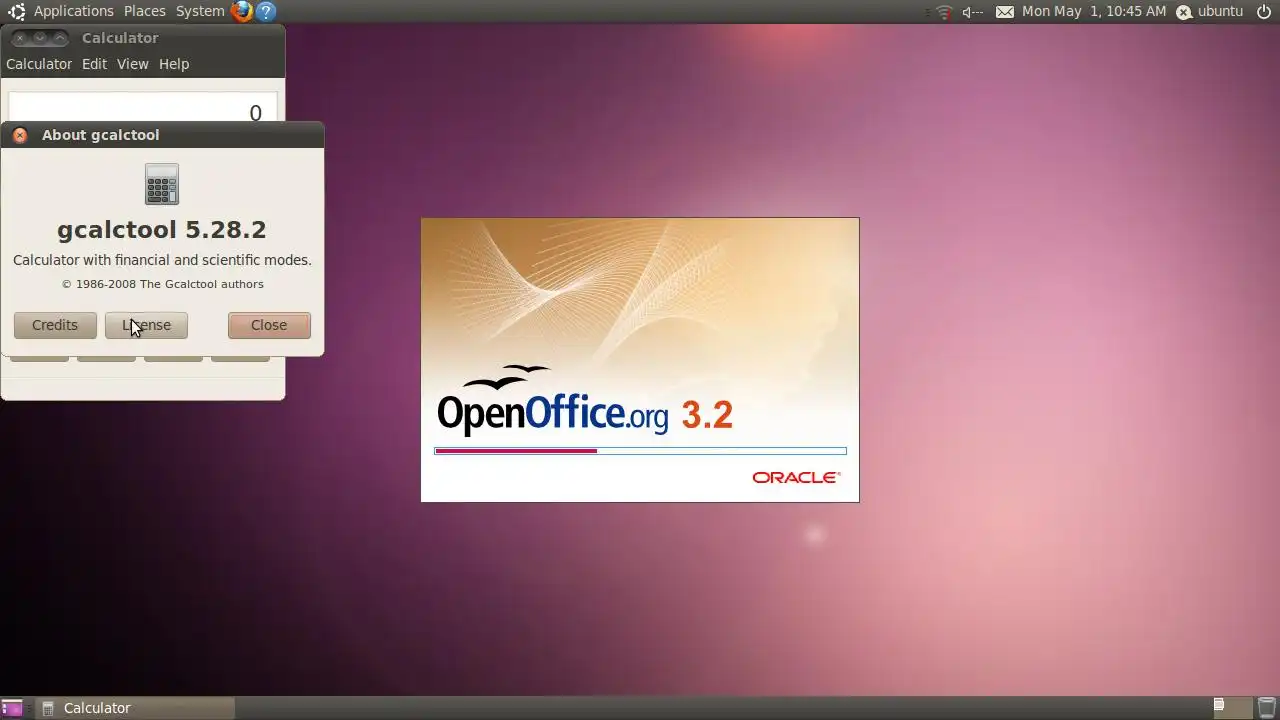Click the show desktop icon in bottom panel
Viewport: 1280px width, 720px height.
coord(12,708)
